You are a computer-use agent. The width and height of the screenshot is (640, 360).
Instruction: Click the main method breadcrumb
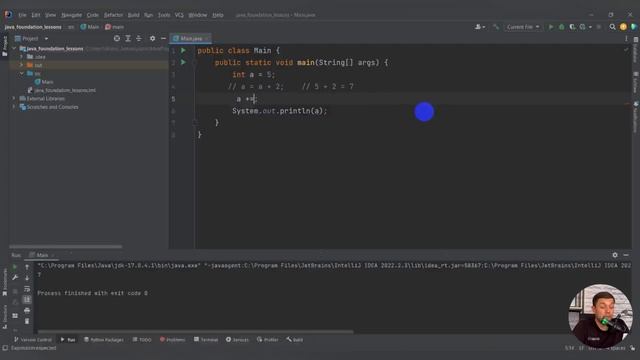pos(115,27)
